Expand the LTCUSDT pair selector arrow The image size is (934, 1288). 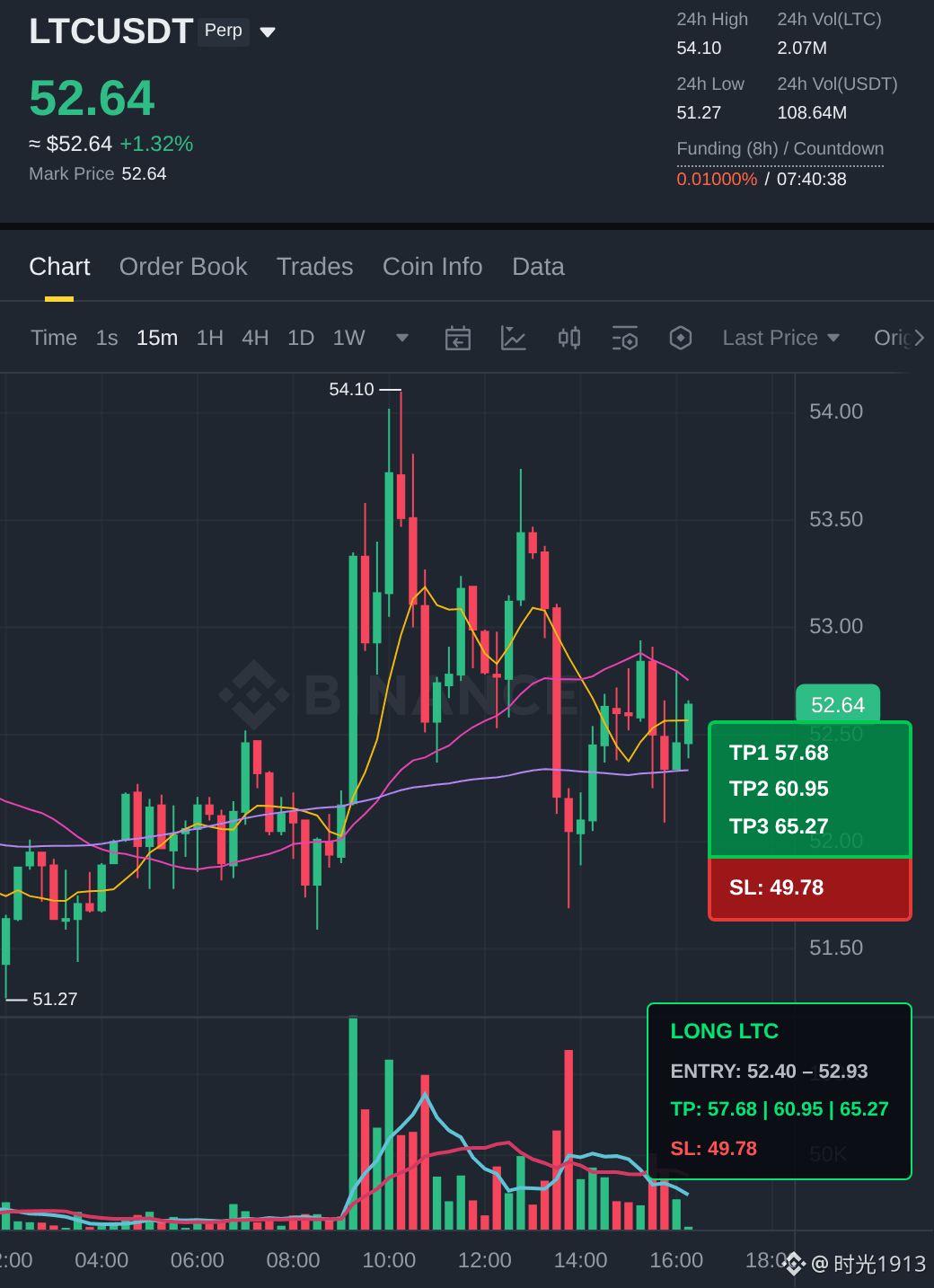(x=267, y=32)
